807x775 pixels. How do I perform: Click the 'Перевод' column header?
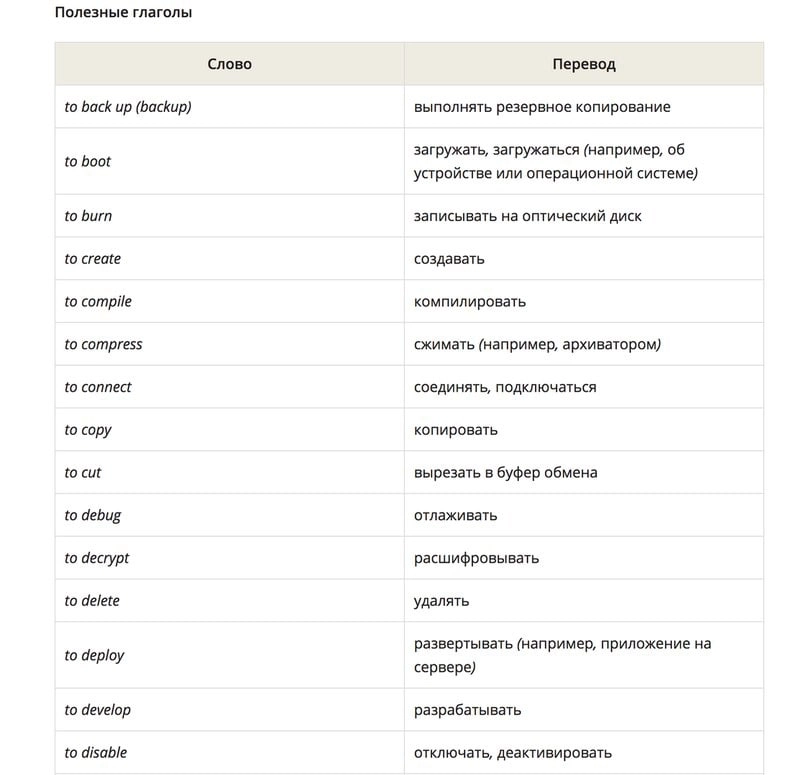coord(584,64)
